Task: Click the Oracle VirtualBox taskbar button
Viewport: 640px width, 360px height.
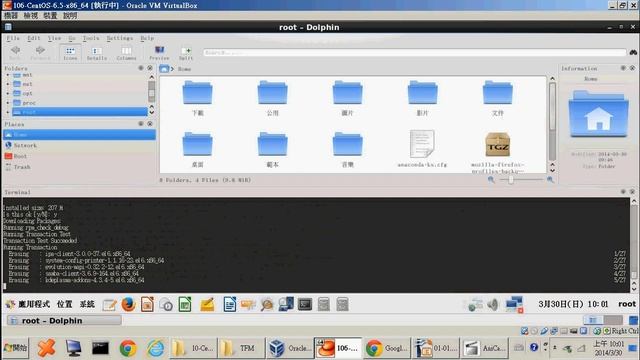Action: click(x=289, y=348)
